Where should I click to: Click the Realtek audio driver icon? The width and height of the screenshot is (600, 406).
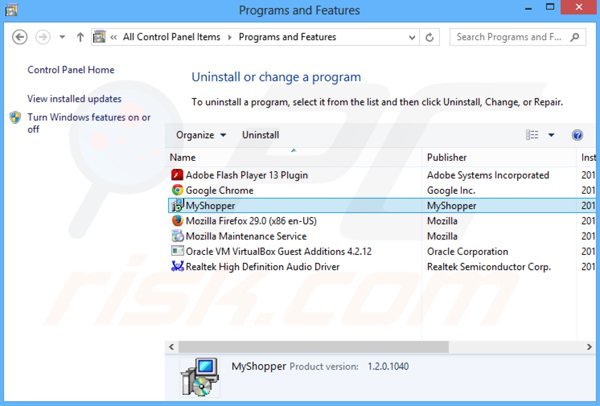click(177, 266)
